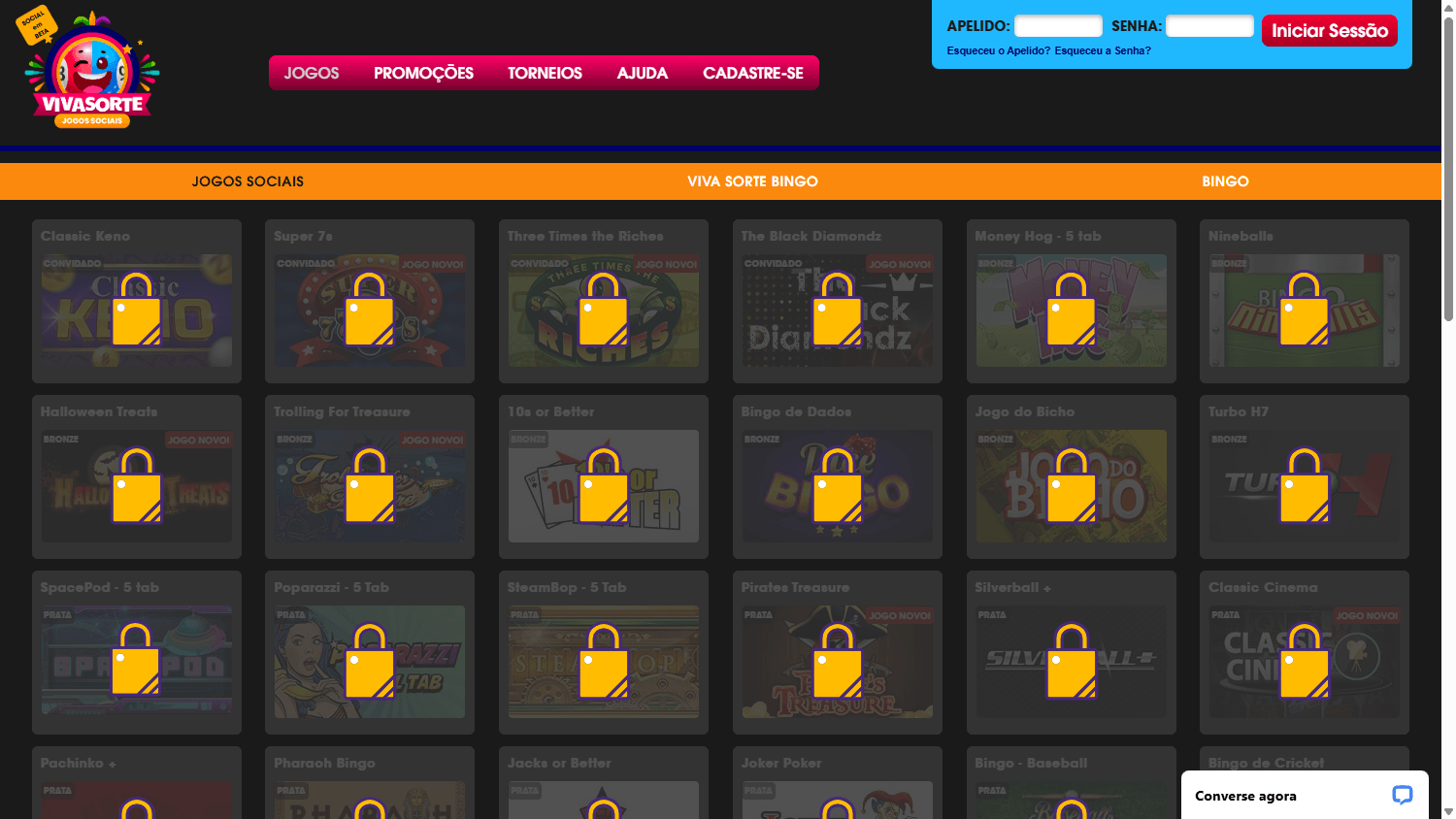Open the PROMOÇÕES menu
The height and width of the screenshot is (819, 1456).
[423, 72]
